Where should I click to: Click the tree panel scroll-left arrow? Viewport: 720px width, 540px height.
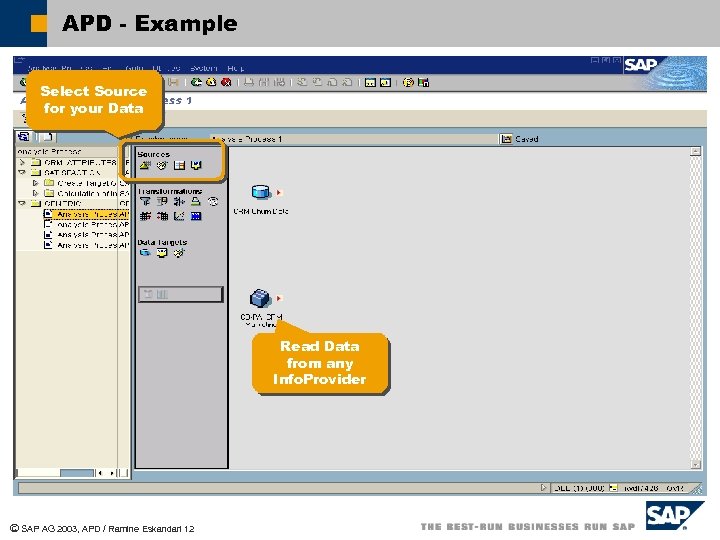[x=100, y=472]
